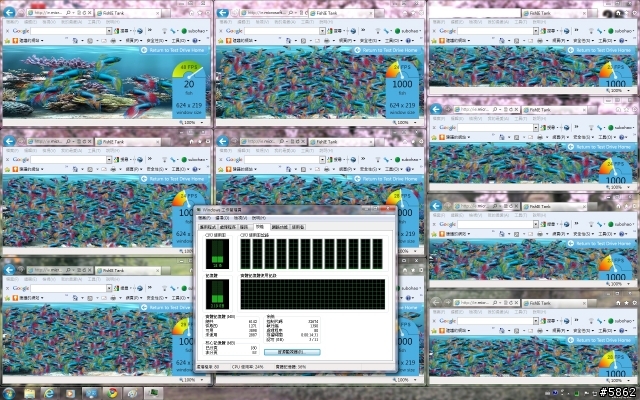Click Internet Explorer taskbar icon
The height and width of the screenshot is (400, 640).
[x=49, y=393]
